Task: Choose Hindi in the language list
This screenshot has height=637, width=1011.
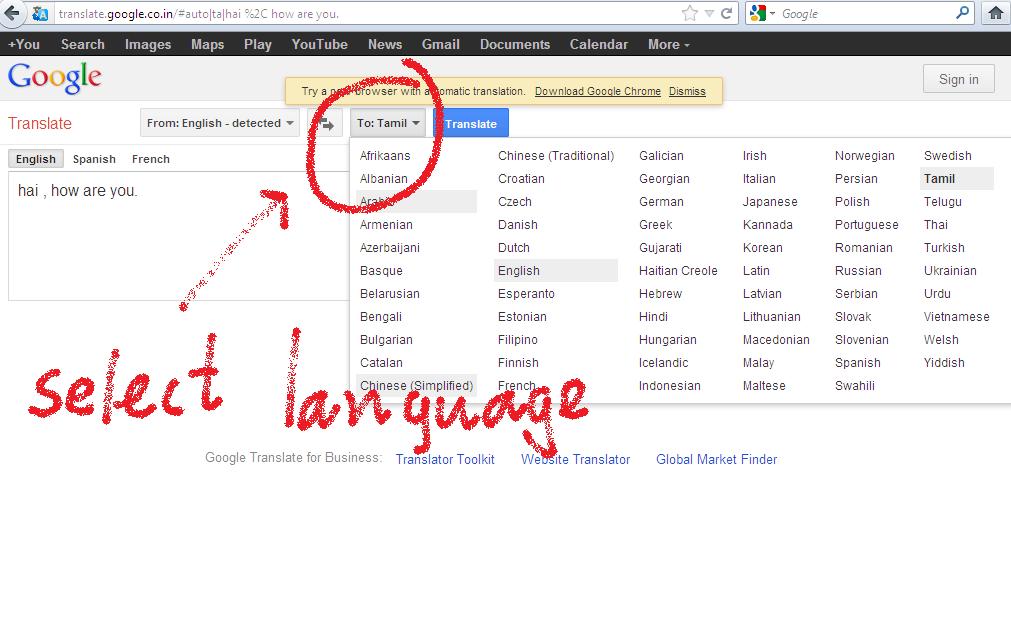Action: (653, 317)
